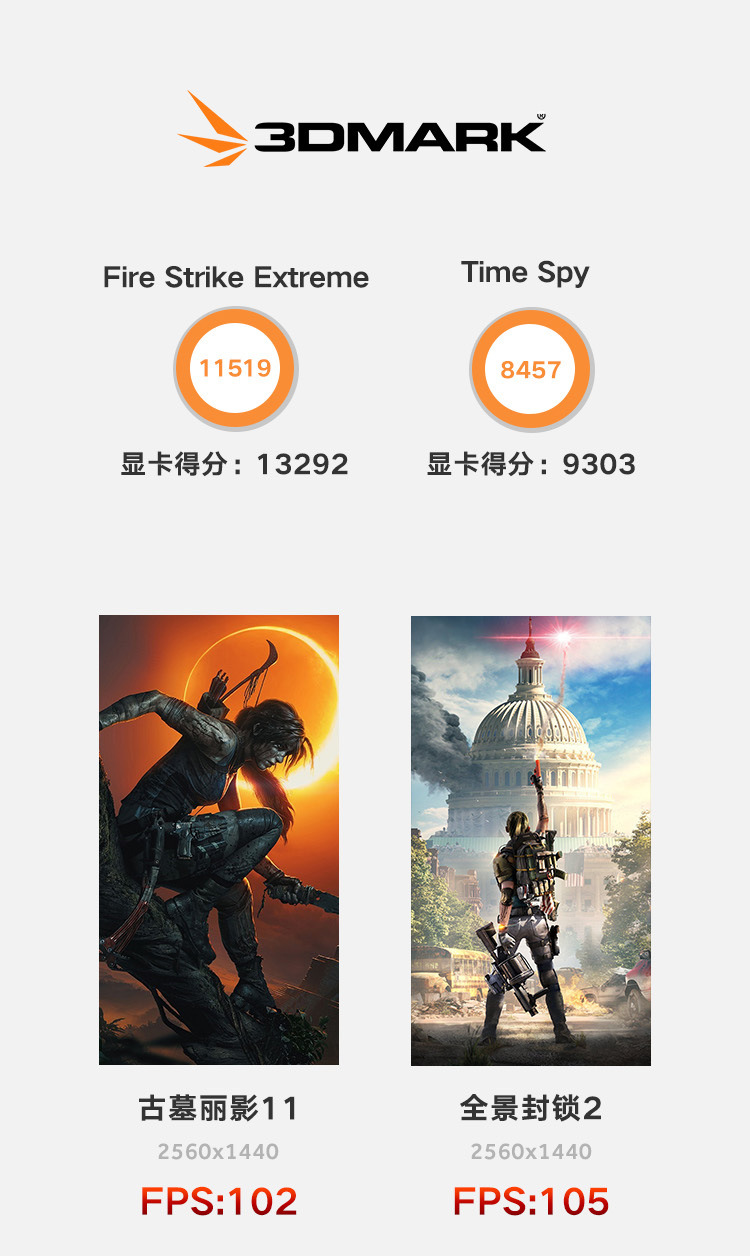
Task: Click 2560x1440 resolution under 古墓丽影11
Action: [x=218, y=1152]
